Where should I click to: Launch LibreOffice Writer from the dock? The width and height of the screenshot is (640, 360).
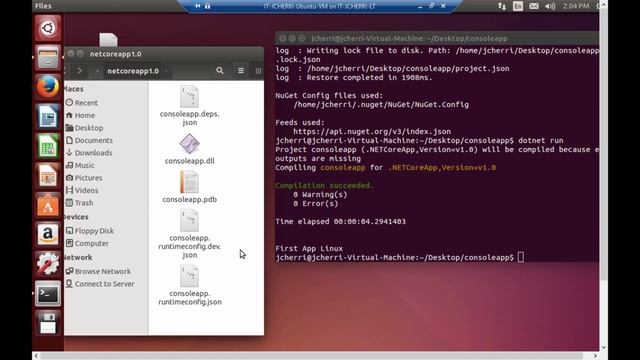48,117
